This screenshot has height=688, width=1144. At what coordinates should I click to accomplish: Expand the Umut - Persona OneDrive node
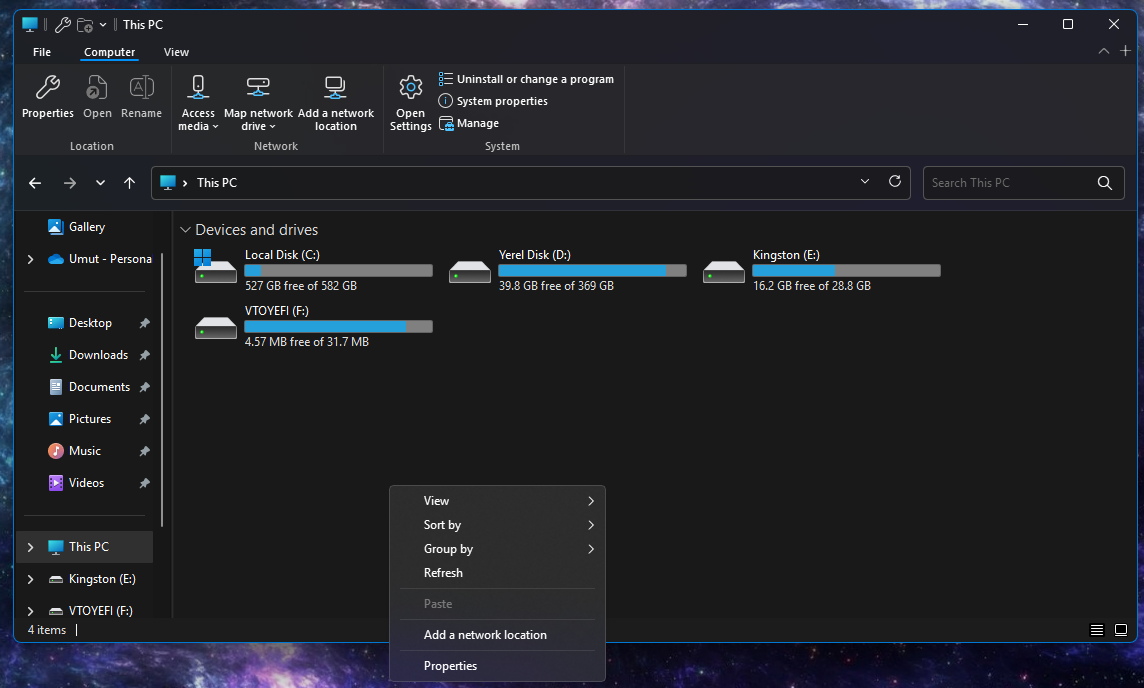click(30, 259)
